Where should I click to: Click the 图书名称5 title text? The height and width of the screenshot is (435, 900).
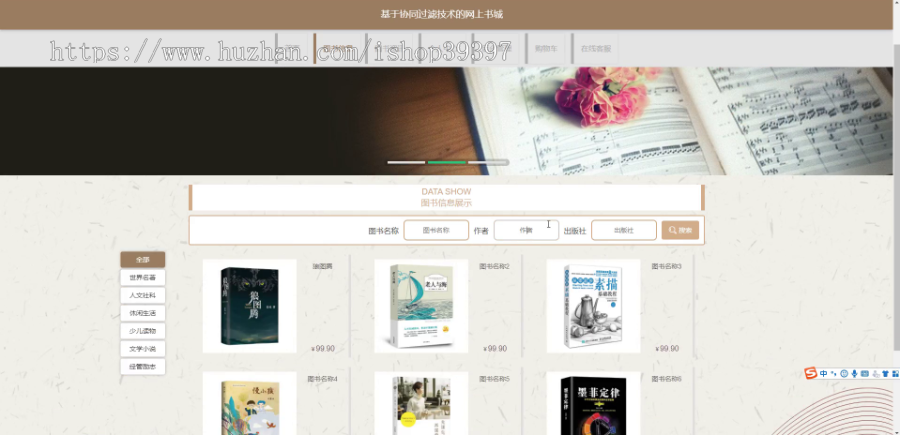494,379
